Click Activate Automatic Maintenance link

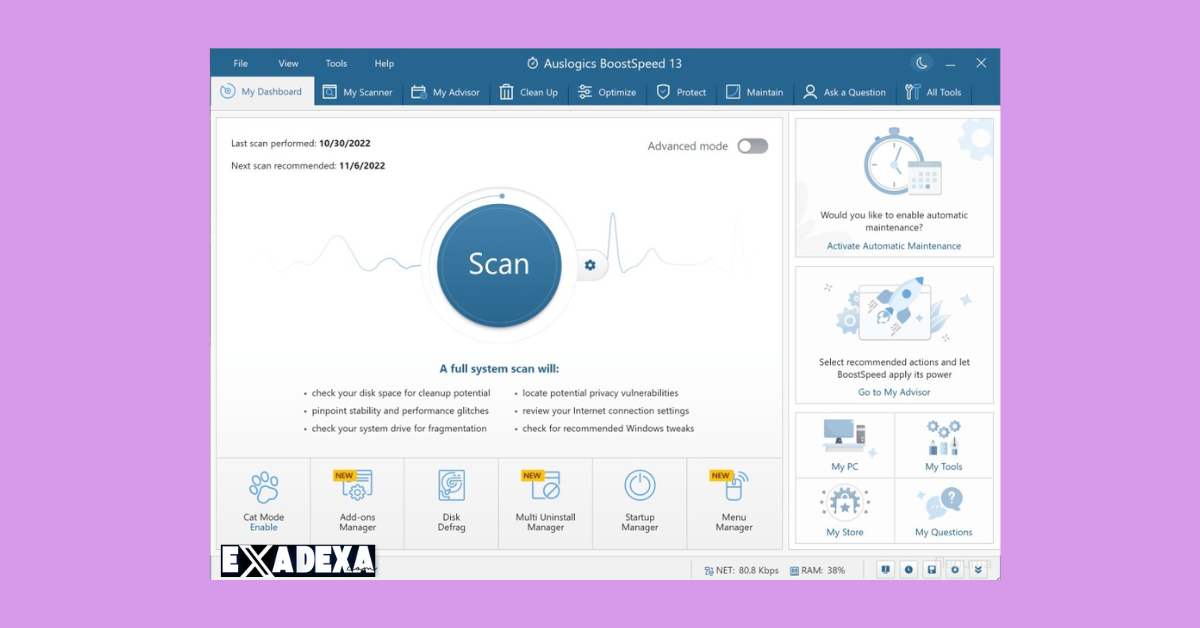[x=893, y=245]
